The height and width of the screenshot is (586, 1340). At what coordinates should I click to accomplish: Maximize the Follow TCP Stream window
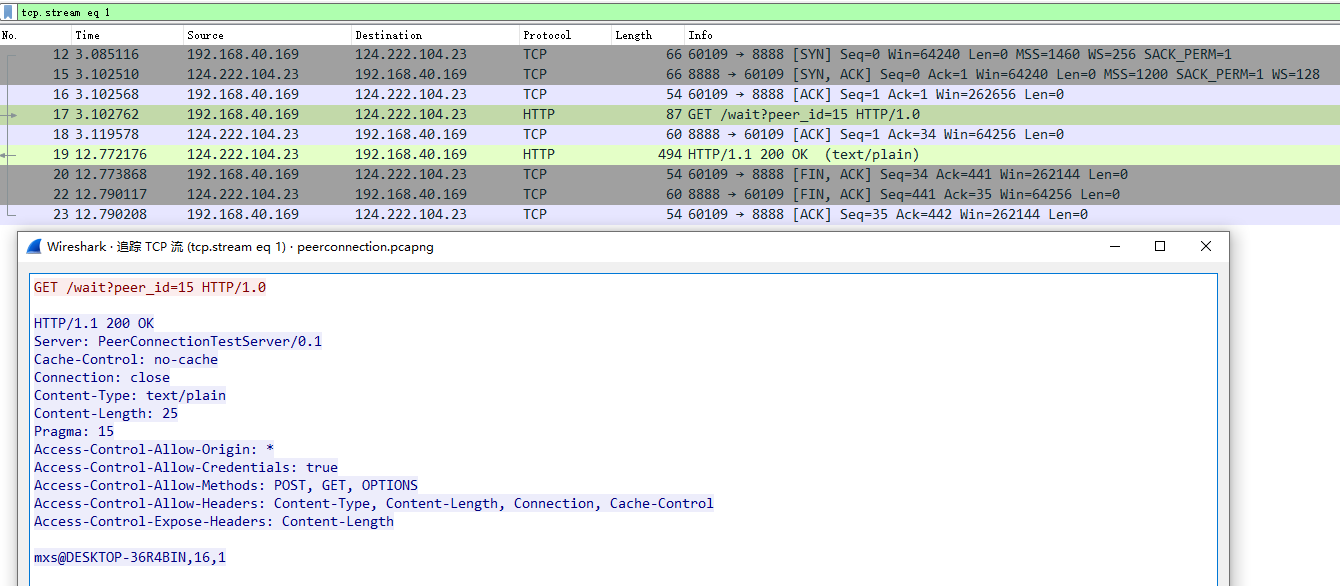1160,246
